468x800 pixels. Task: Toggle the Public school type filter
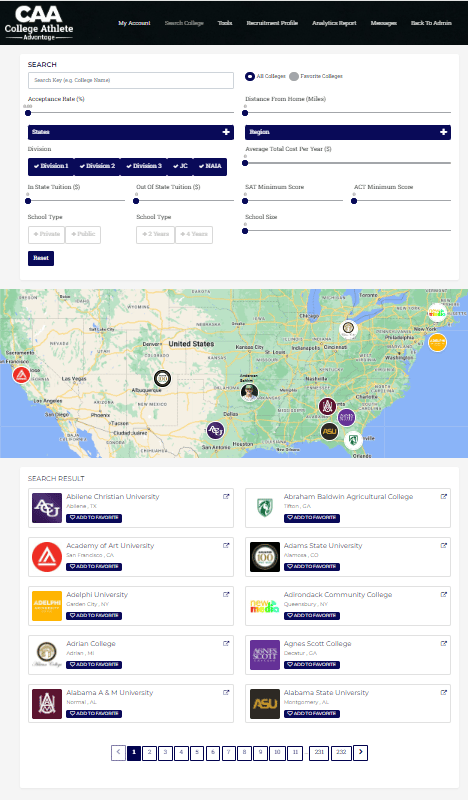(x=83, y=234)
